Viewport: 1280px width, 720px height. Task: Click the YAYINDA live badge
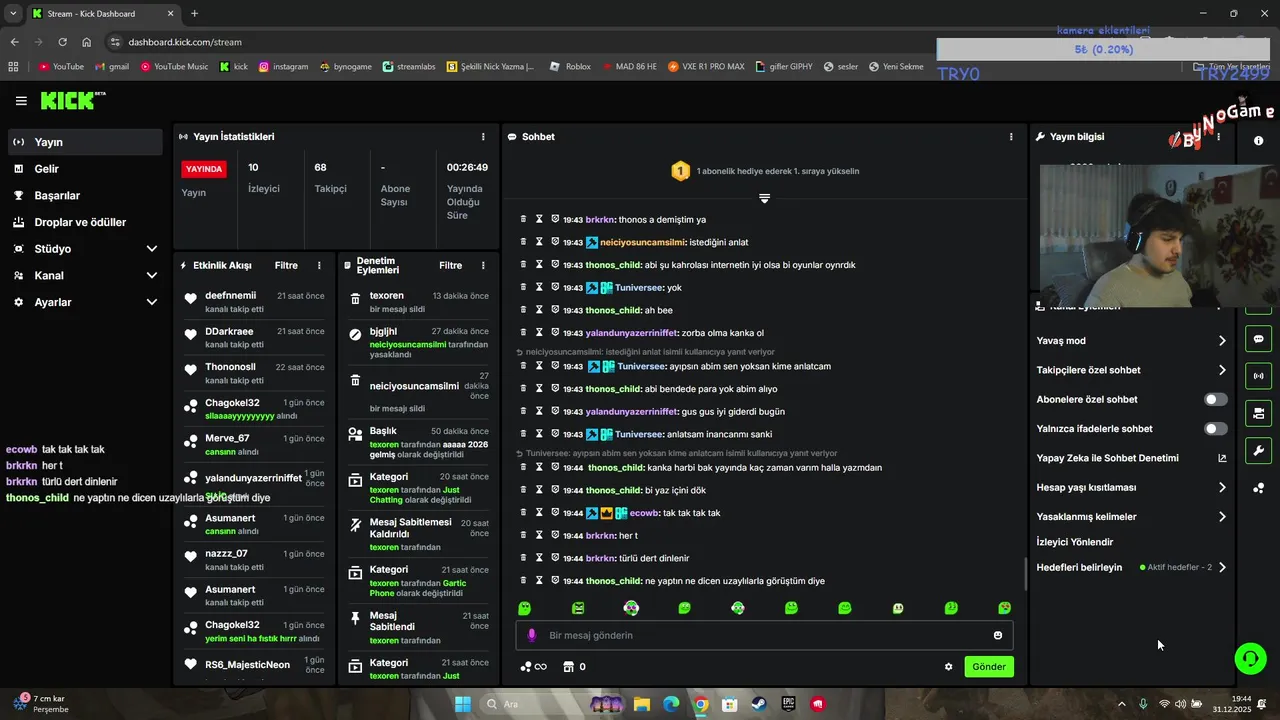click(x=204, y=169)
